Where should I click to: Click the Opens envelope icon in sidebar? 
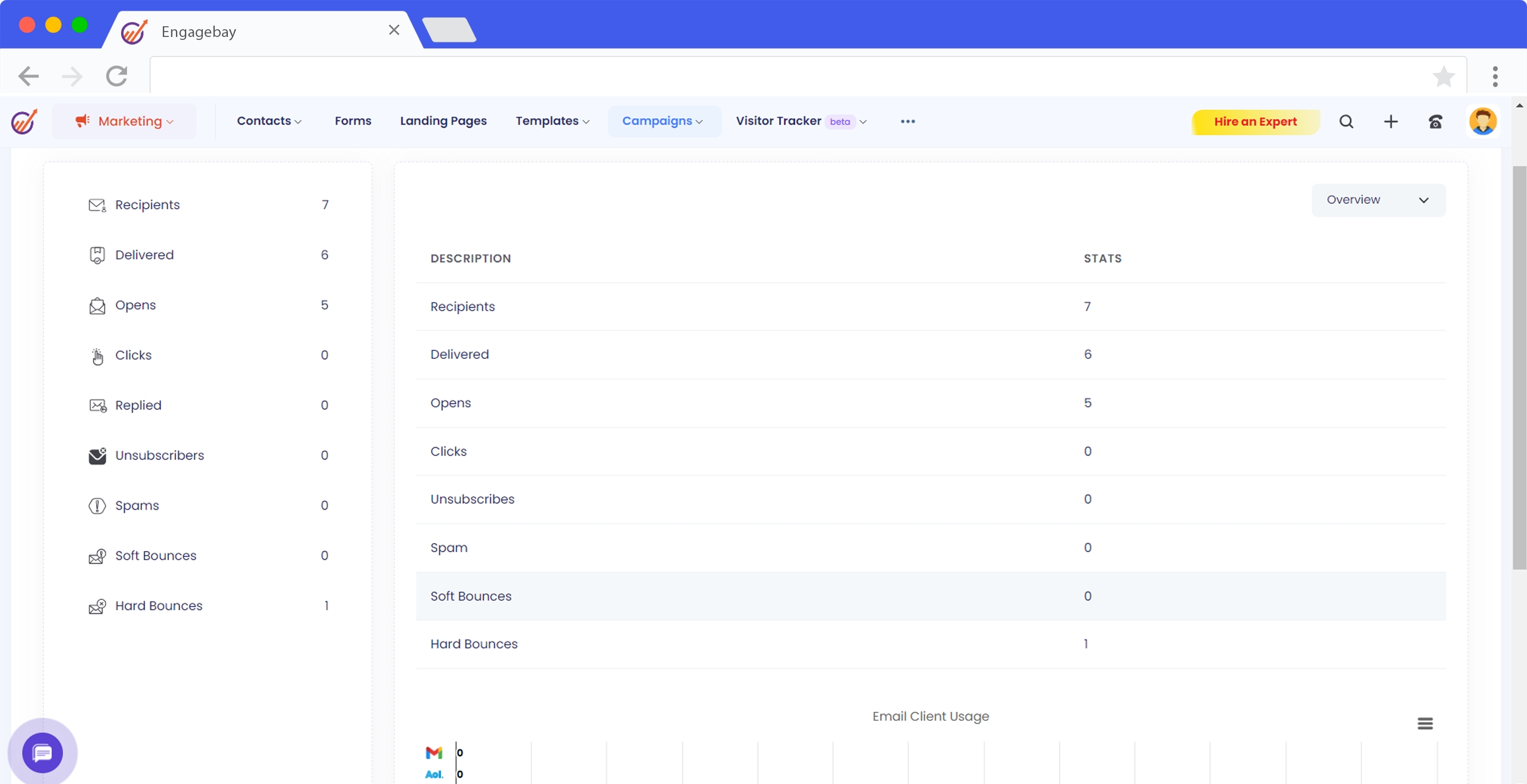click(x=97, y=306)
